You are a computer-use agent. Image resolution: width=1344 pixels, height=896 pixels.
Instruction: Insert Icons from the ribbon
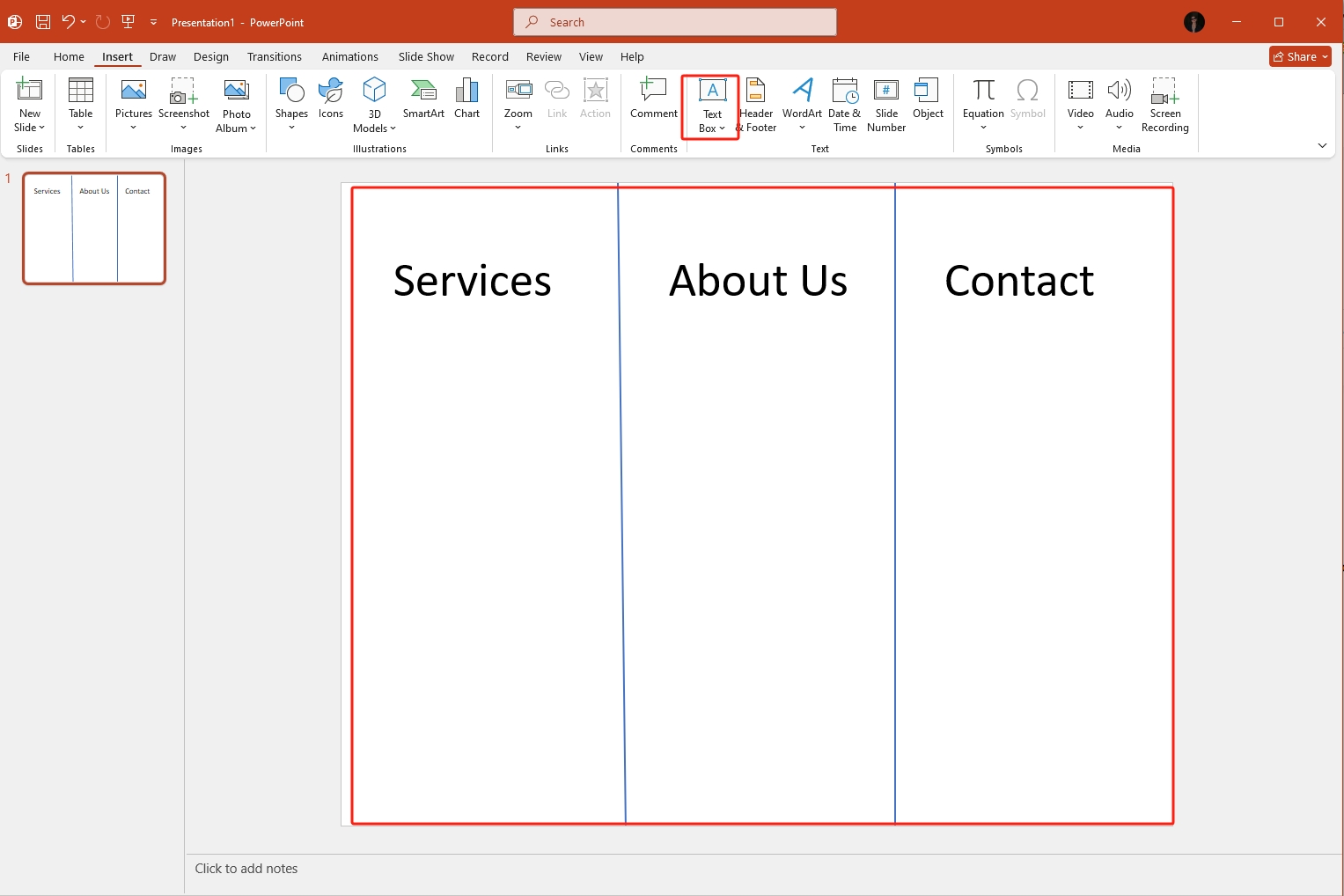[331, 98]
